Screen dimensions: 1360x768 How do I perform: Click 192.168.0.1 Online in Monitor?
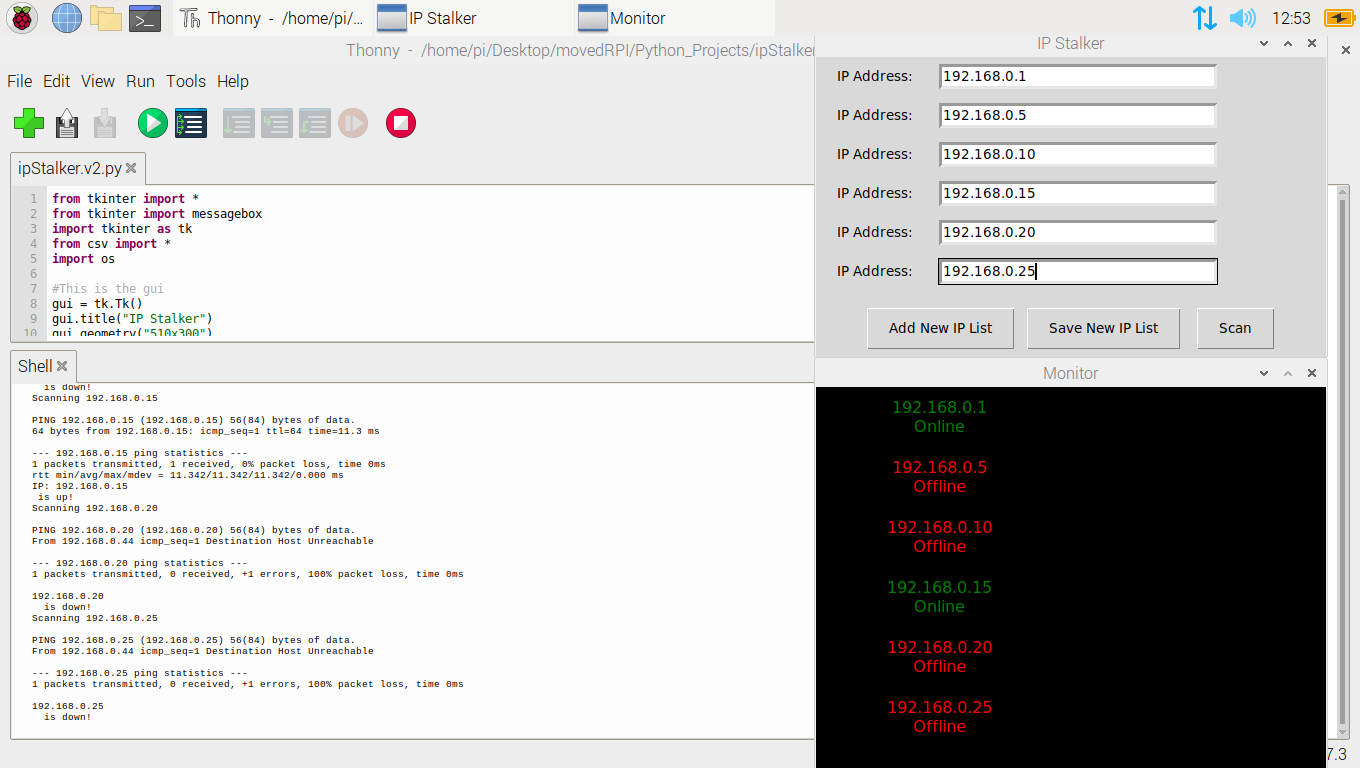[x=939, y=417]
